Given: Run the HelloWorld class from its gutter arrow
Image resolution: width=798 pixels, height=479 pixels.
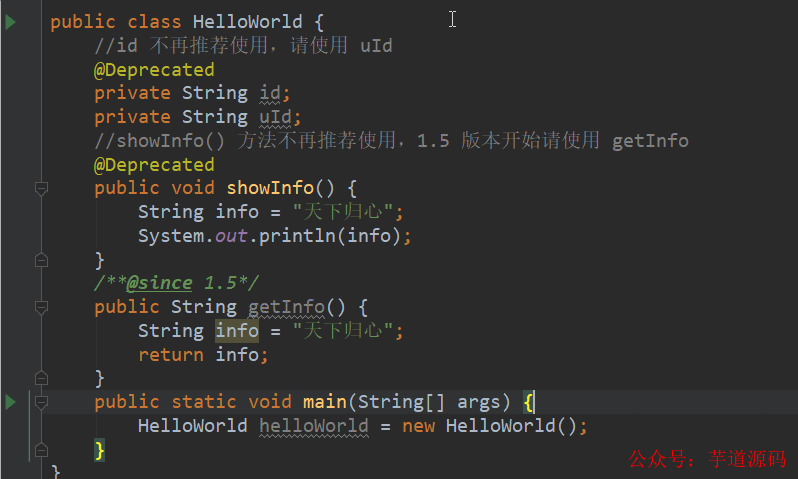Looking at the screenshot, I should coord(10,22).
